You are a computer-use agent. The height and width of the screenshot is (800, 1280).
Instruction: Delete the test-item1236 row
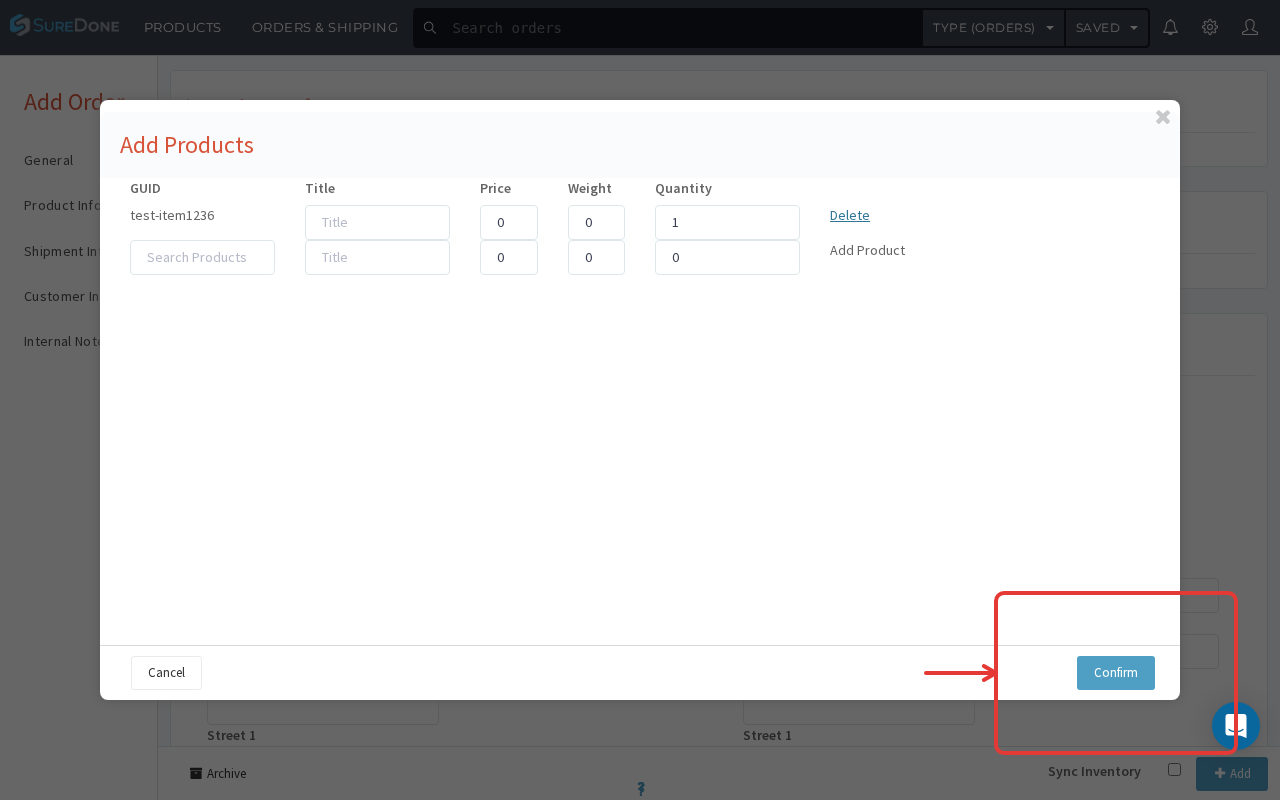tap(850, 215)
